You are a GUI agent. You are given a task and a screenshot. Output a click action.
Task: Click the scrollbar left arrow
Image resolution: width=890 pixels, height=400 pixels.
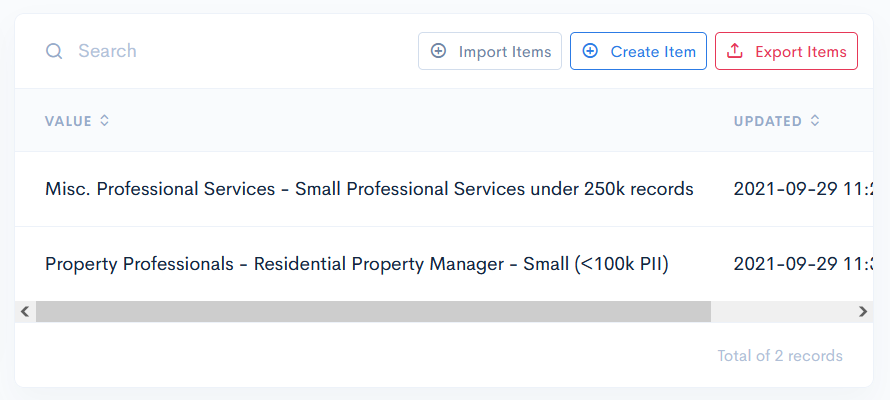click(x=25, y=312)
